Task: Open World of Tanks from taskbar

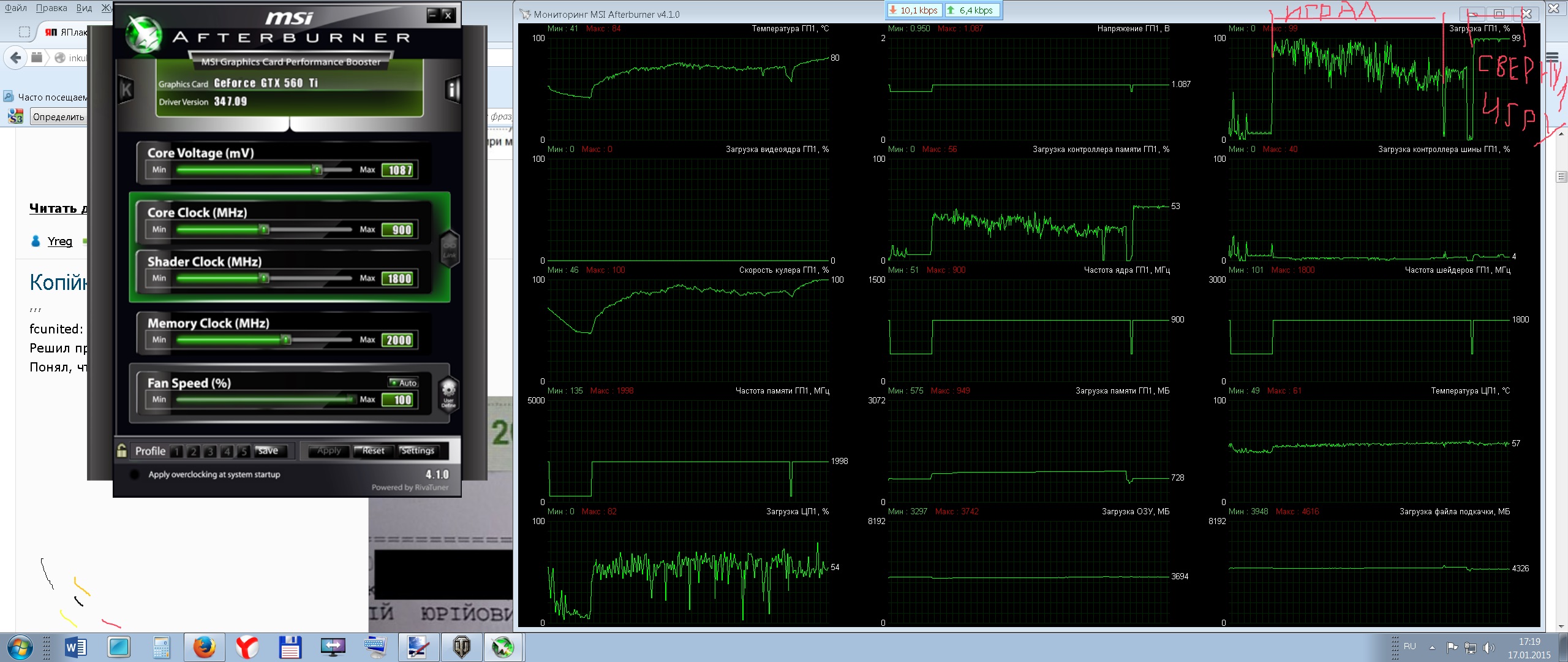Action: point(461,647)
